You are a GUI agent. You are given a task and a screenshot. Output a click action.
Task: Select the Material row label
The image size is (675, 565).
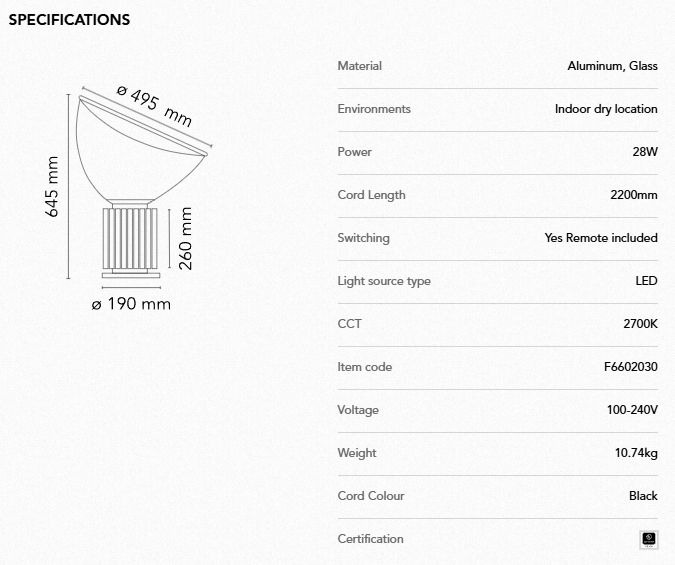click(359, 66)
